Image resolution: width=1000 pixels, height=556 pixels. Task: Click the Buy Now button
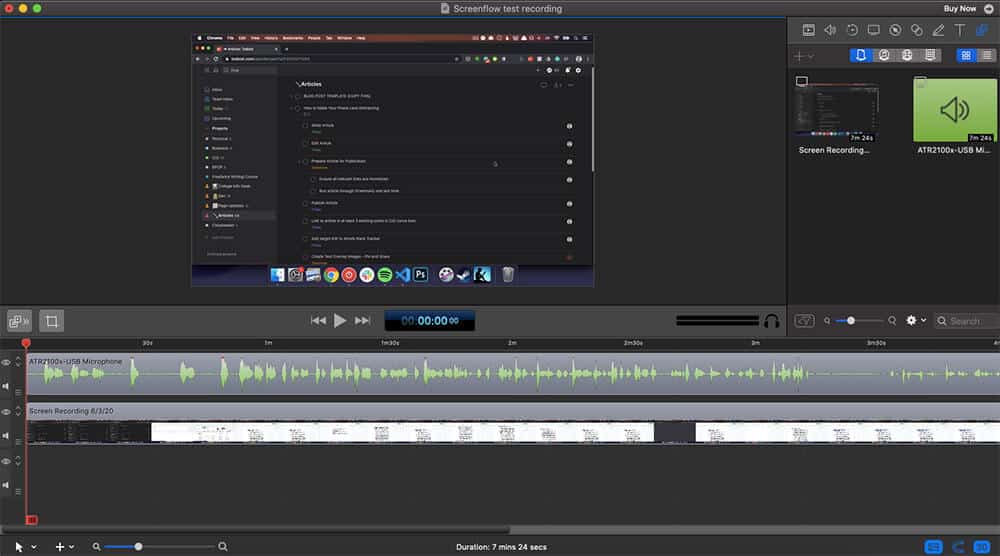(x=960, y=9)
